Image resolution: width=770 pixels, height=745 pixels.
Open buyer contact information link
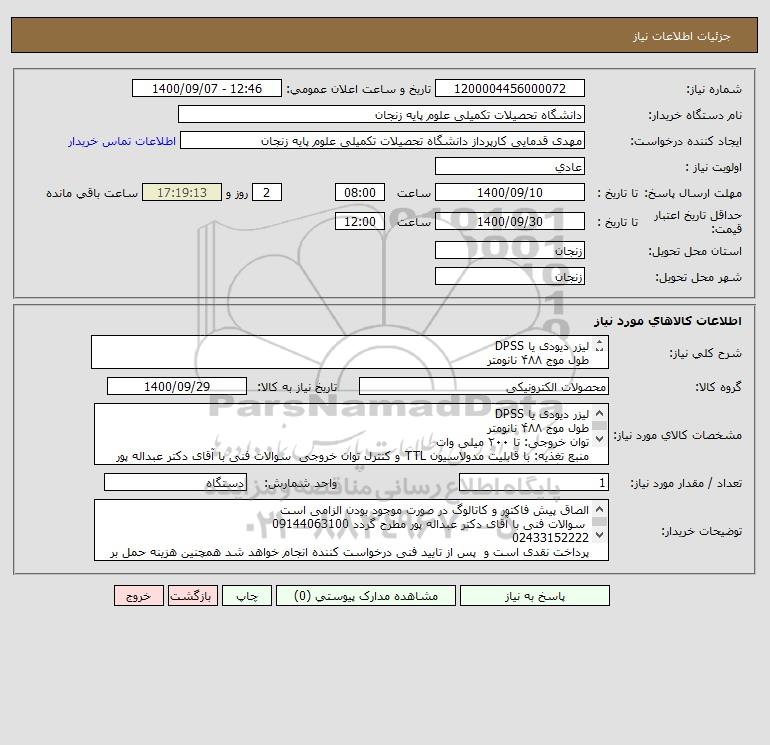click(122, 141)
